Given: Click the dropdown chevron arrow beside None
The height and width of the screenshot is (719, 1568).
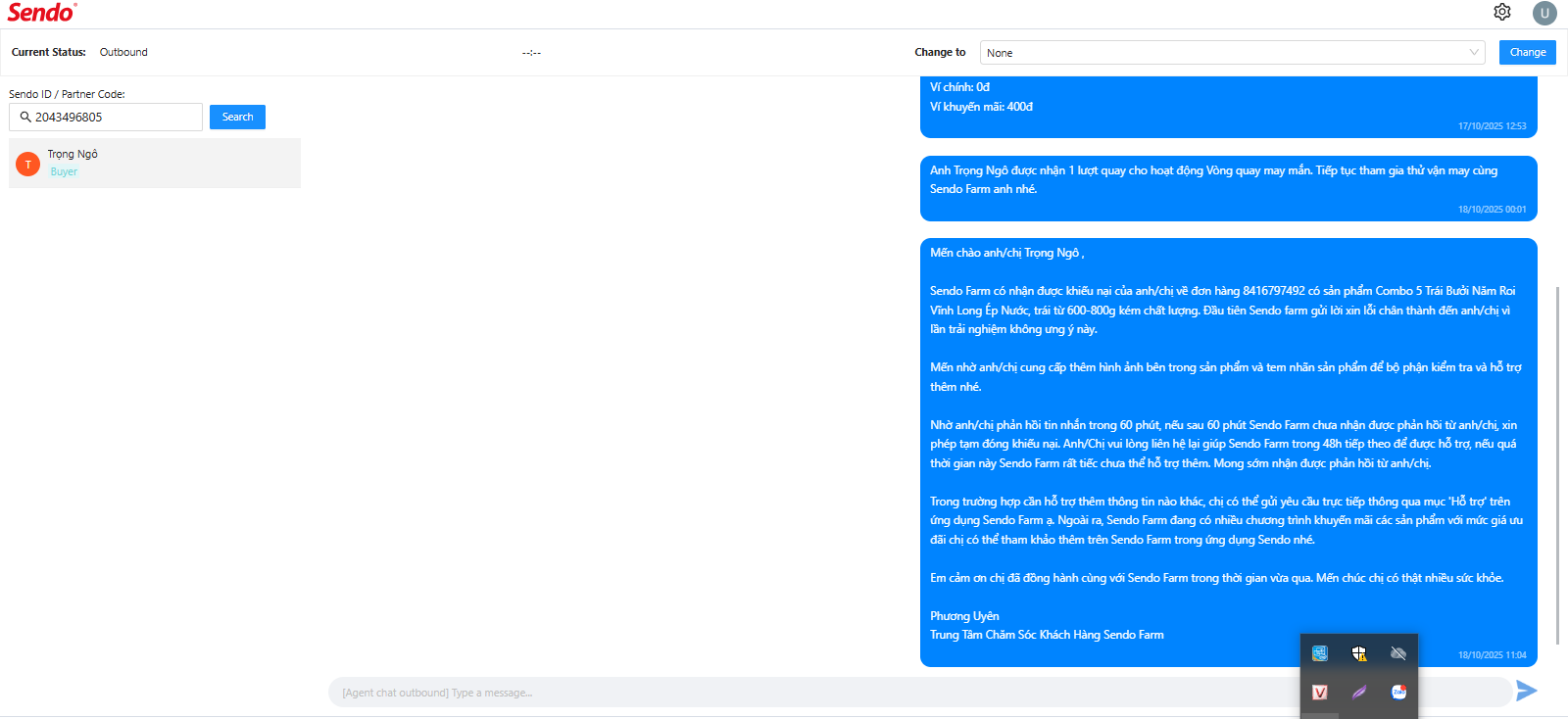Looking at the screenshot, I should 1474,52.
